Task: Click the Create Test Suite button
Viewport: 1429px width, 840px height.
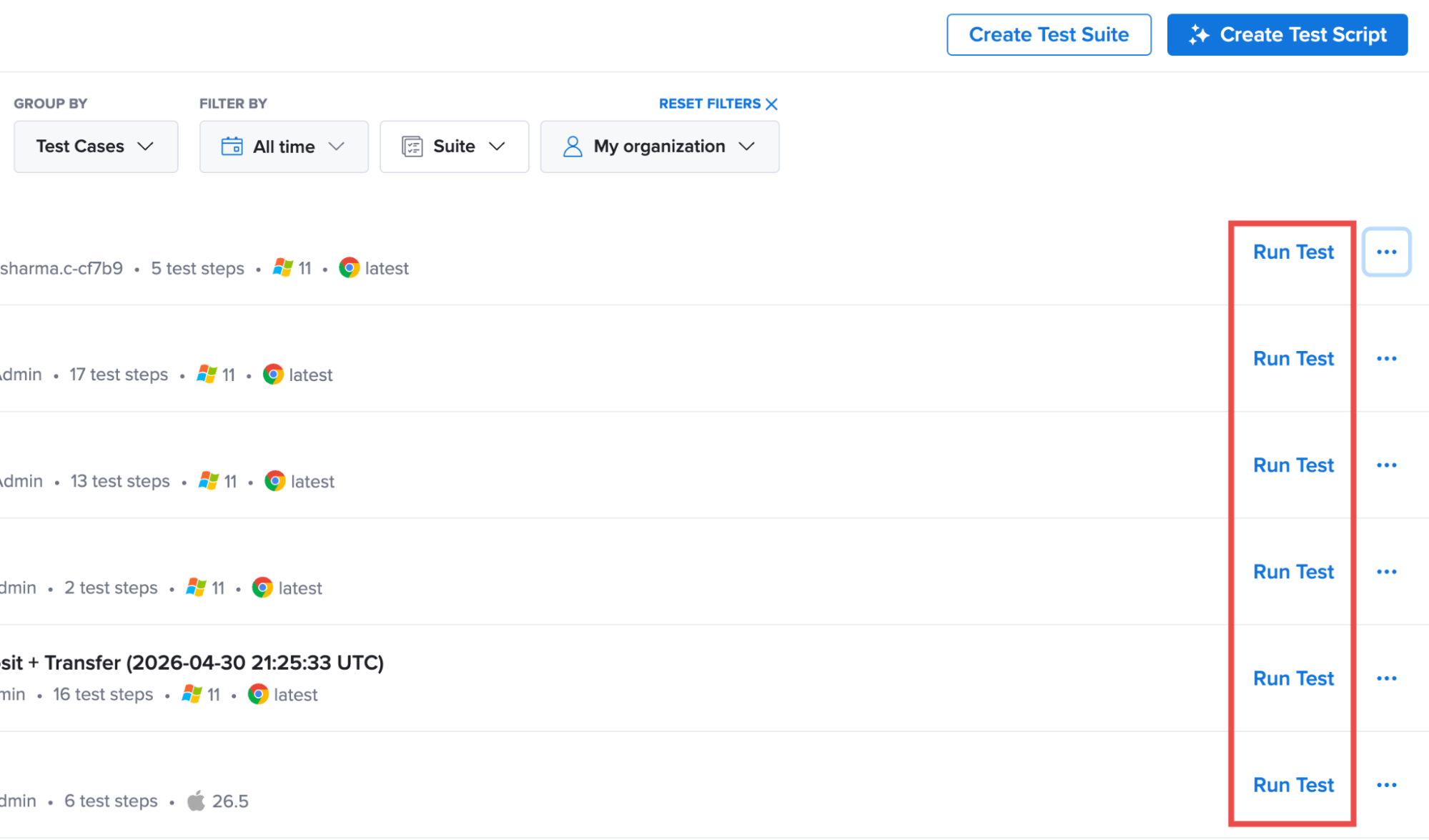Action: pos(1048,34)
